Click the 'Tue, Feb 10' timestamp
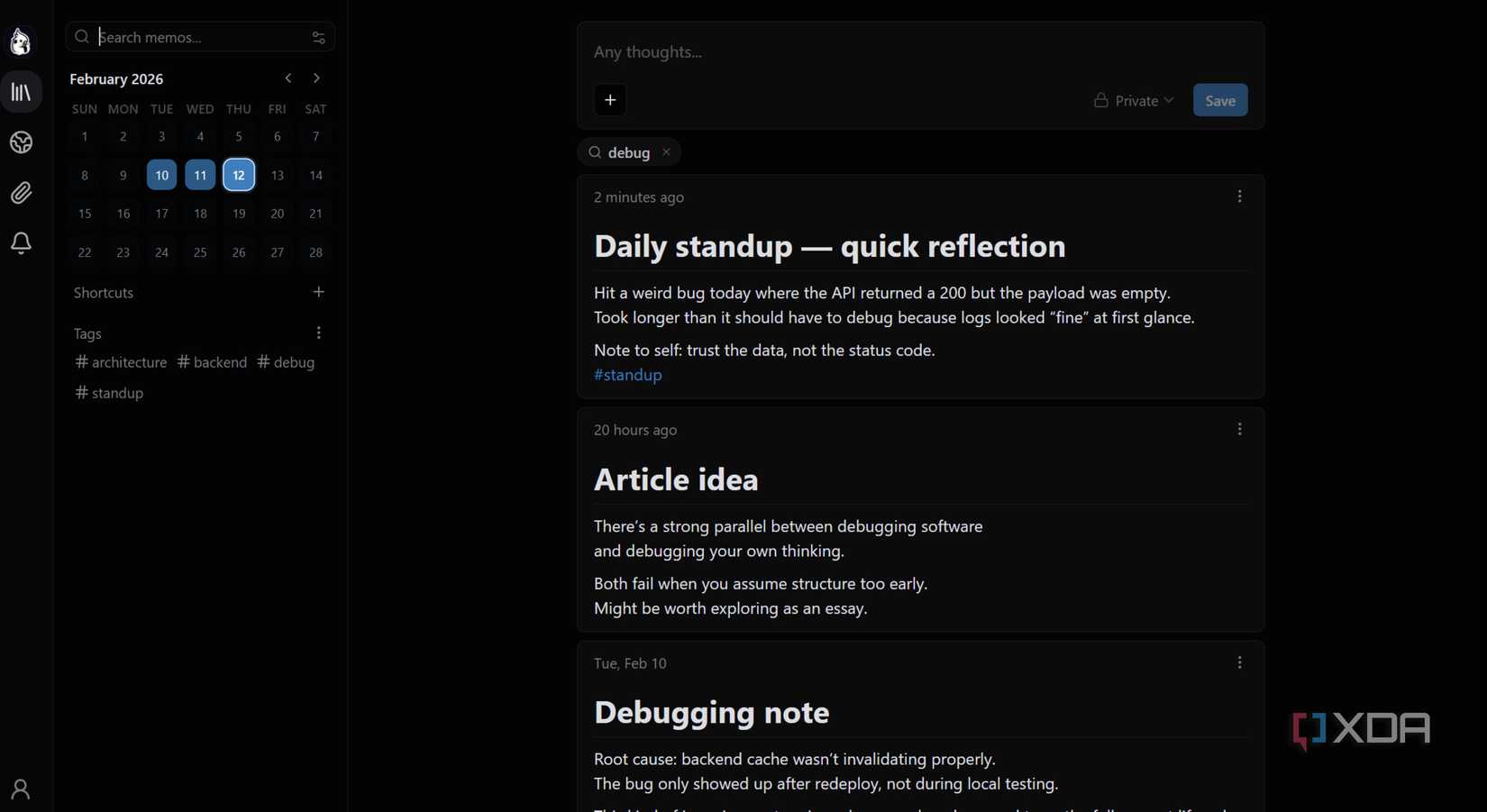This screenshot has height=812, width=1487. click(630, 663)
